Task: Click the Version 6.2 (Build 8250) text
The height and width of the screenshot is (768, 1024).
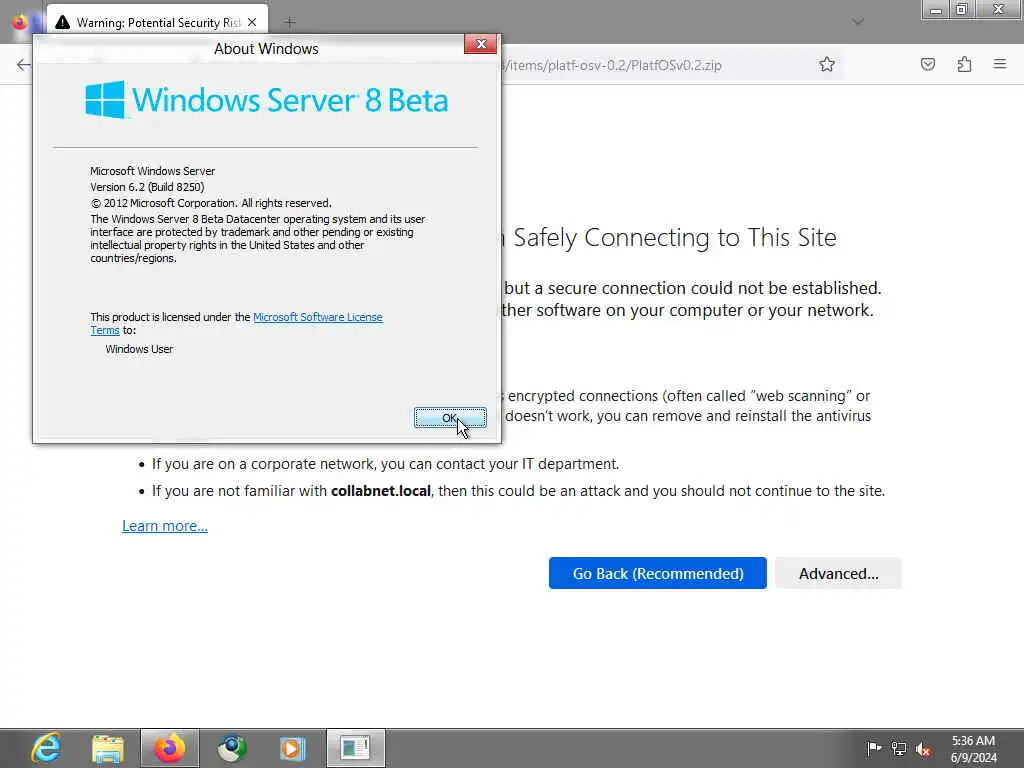Action: pyautogui.click(x=148, y=187)
